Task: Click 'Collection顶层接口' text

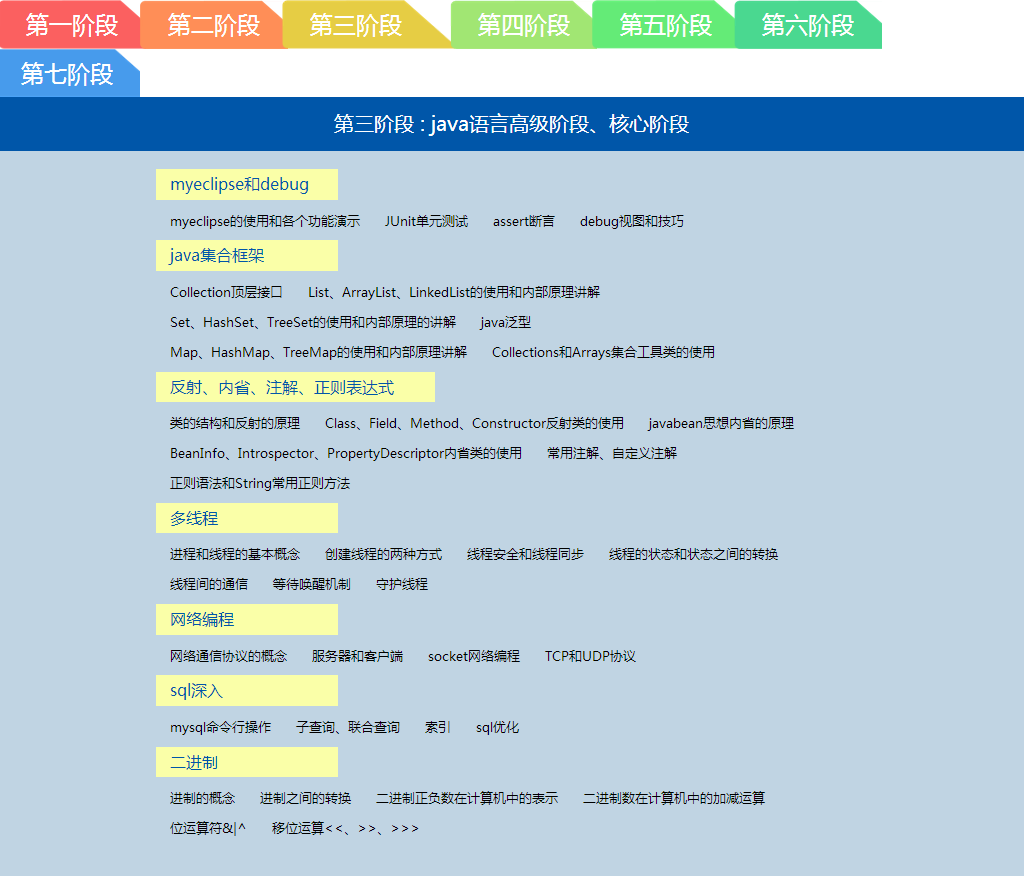Action: point(226,292)
